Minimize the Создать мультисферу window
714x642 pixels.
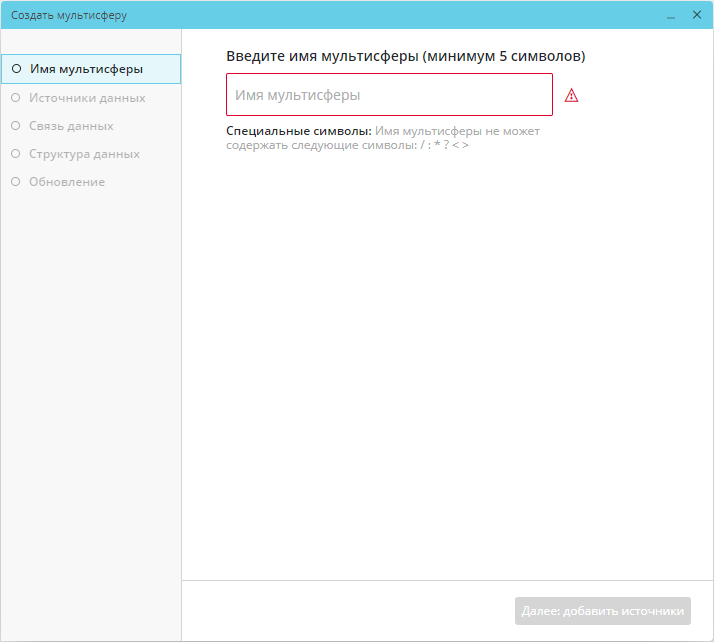[x=670, y=15]
